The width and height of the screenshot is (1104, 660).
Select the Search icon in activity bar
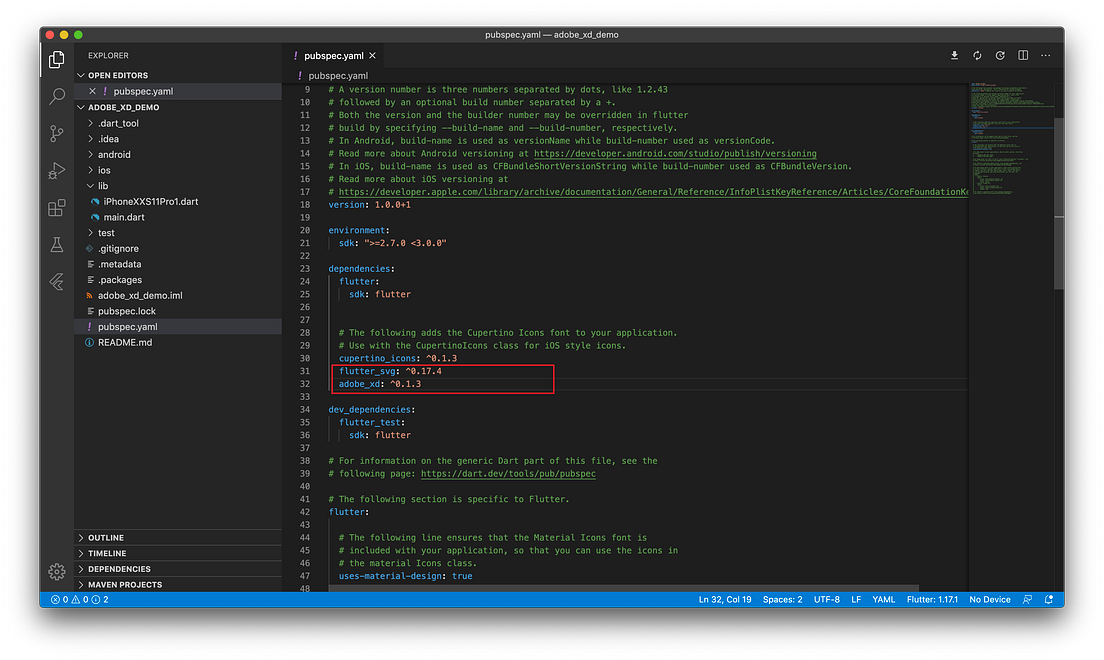[x=56, y=97]
